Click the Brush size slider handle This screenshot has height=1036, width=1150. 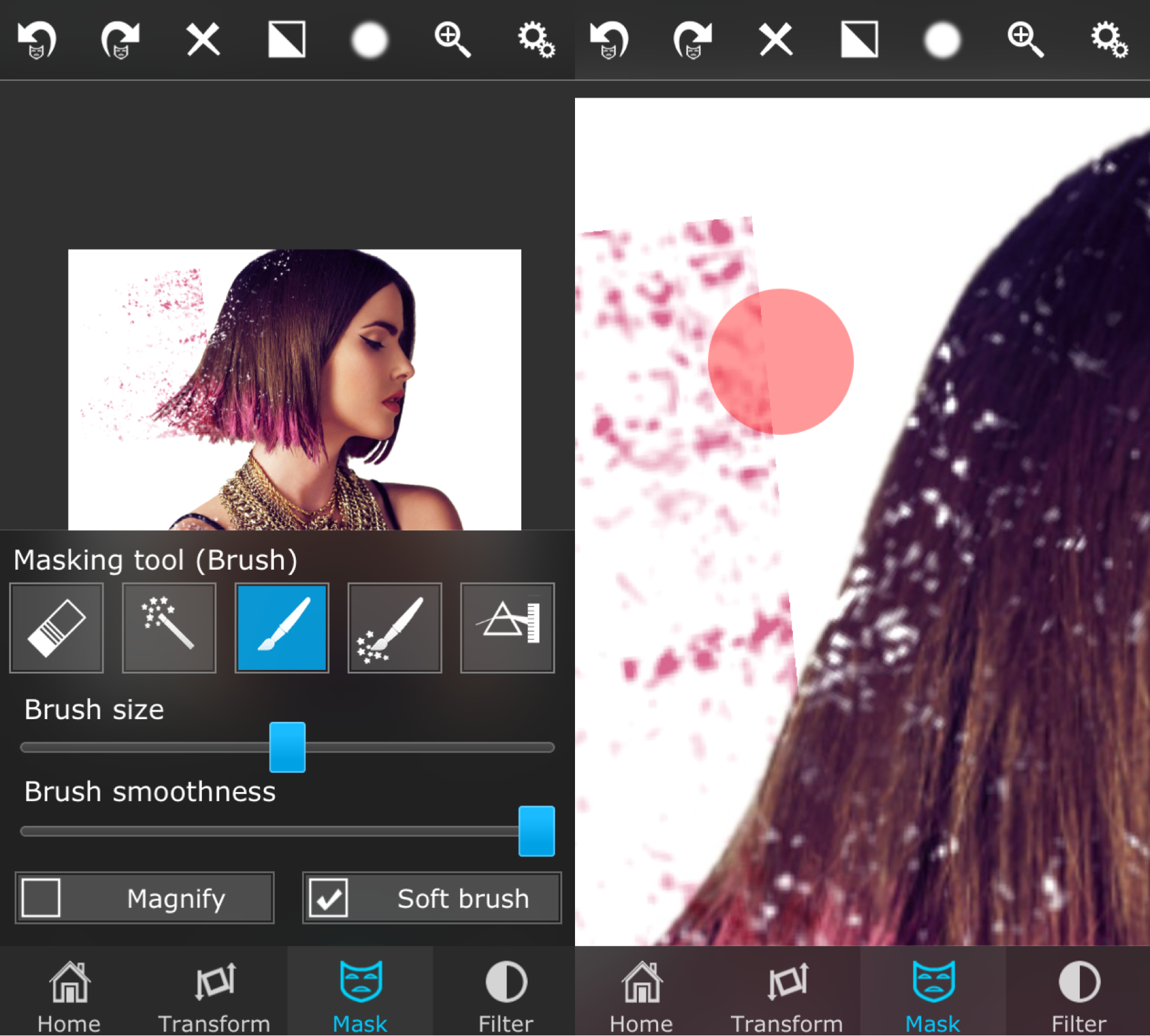[287, 747]
